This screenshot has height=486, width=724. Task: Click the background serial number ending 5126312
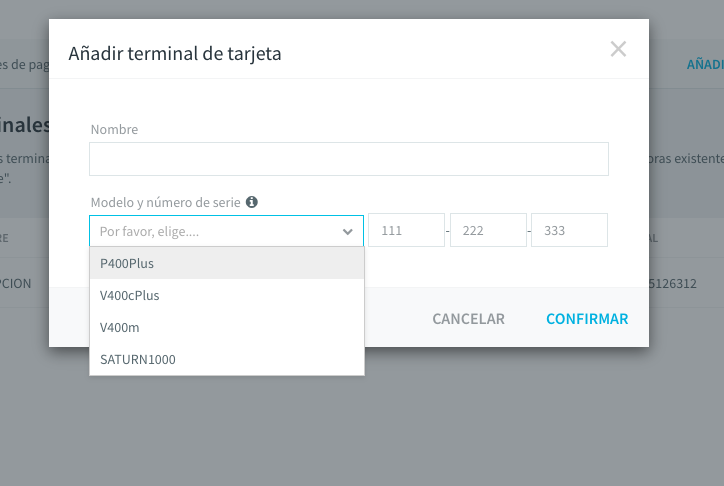point(673,283)
